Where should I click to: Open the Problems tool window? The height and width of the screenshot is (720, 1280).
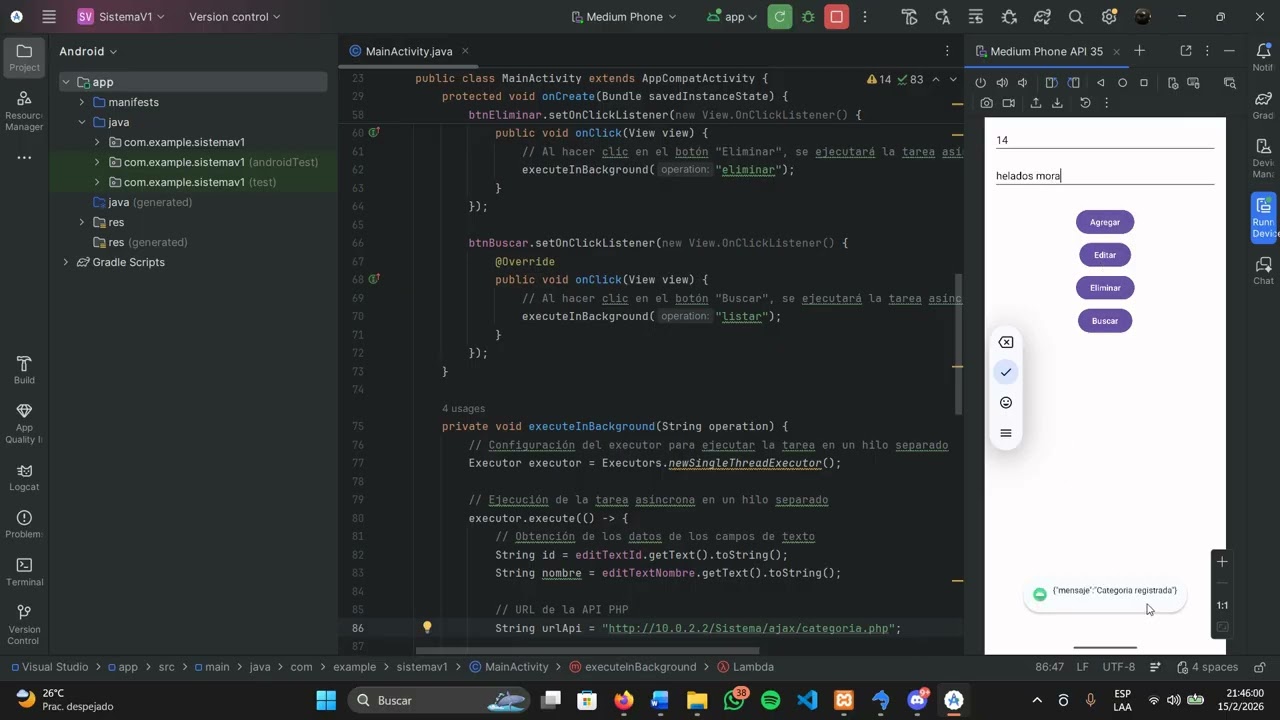coord(24,524)
